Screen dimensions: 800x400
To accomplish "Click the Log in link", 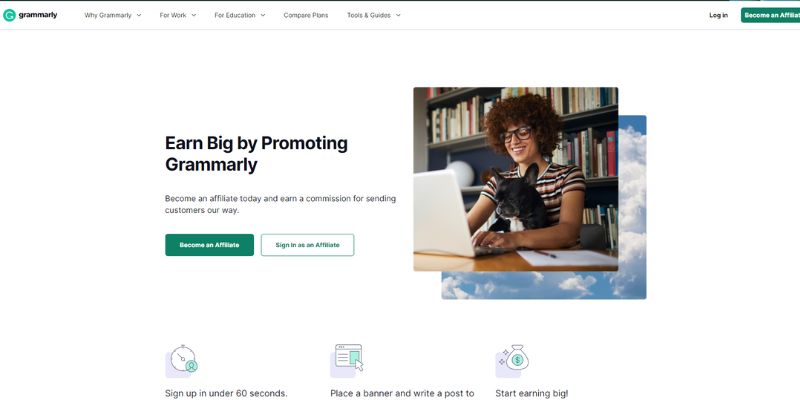I will 718,15.
